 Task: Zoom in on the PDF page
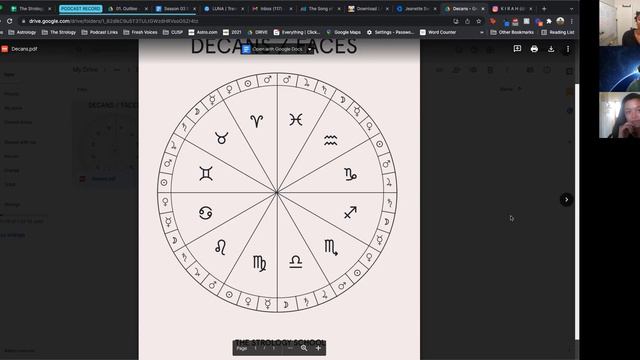click(318, 348)
